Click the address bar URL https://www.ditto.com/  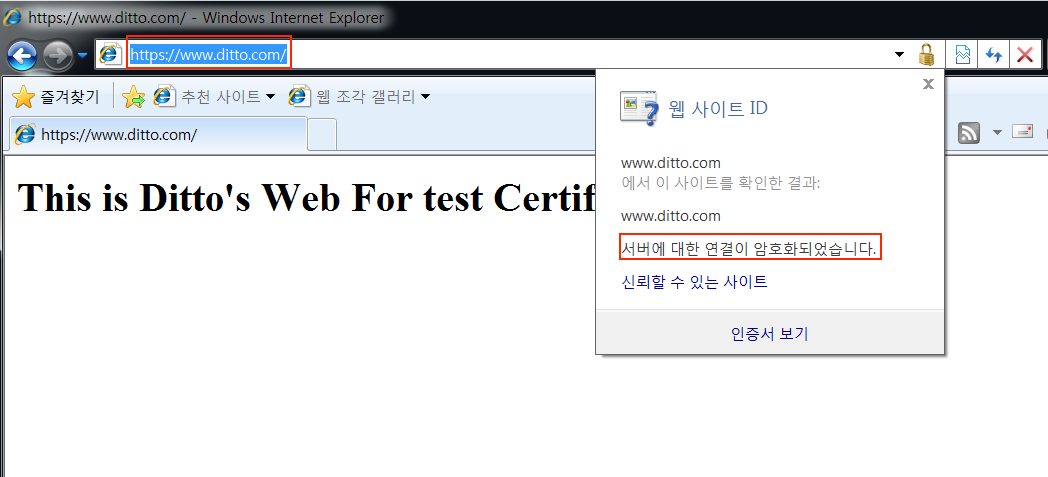click(x=209, y=54)
